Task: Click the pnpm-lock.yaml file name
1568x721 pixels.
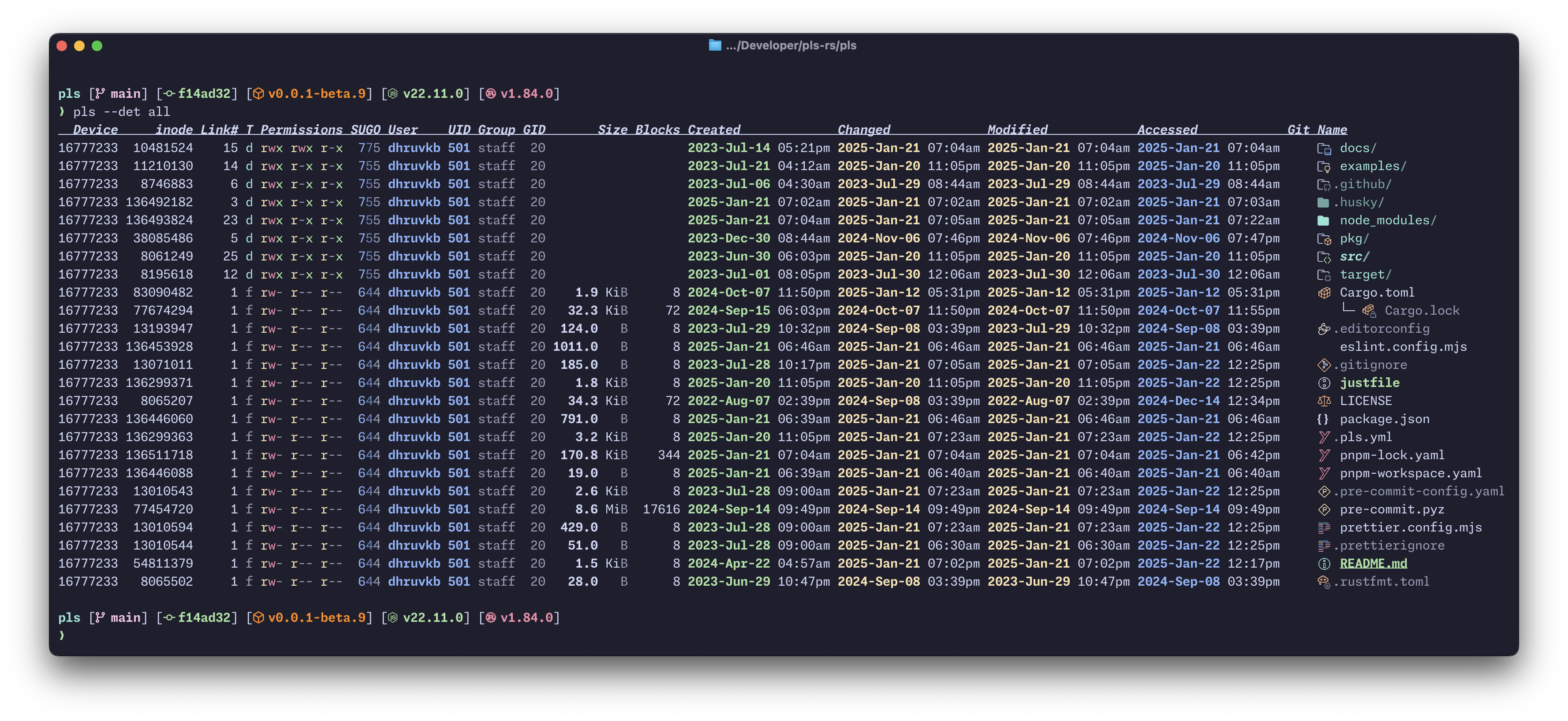Action: tap(1392, 455)
